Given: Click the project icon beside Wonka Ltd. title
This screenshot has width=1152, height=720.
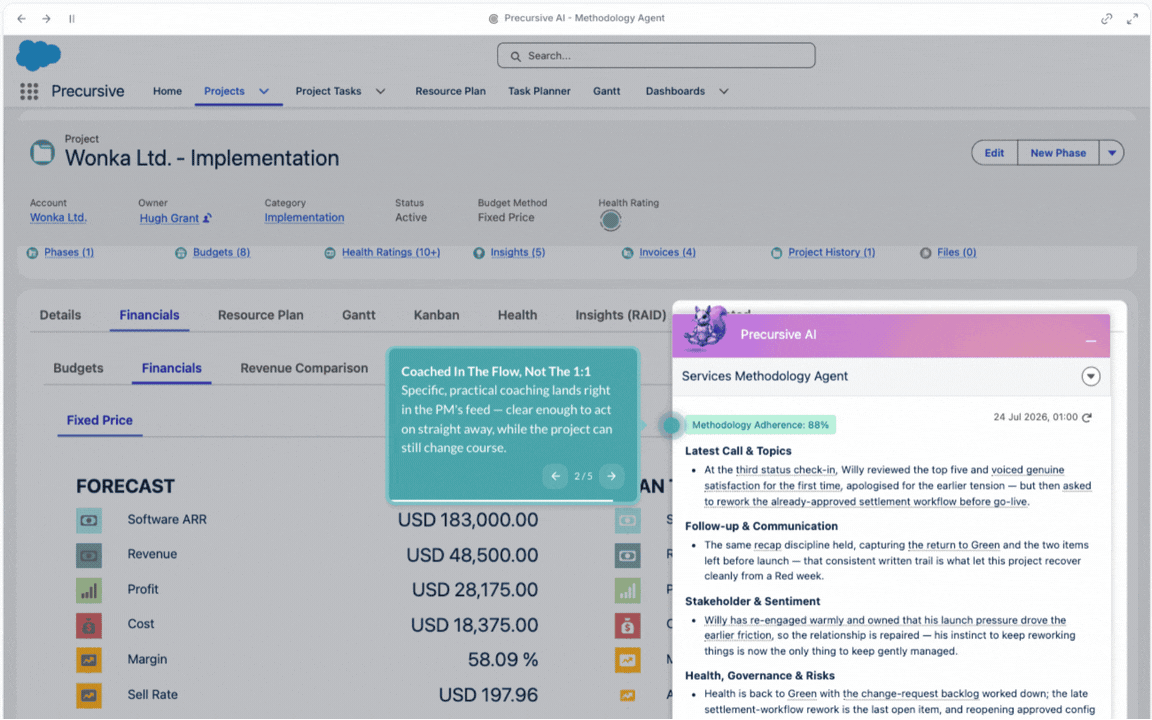Looking at the screenshot, I should (x=42, y=152).
